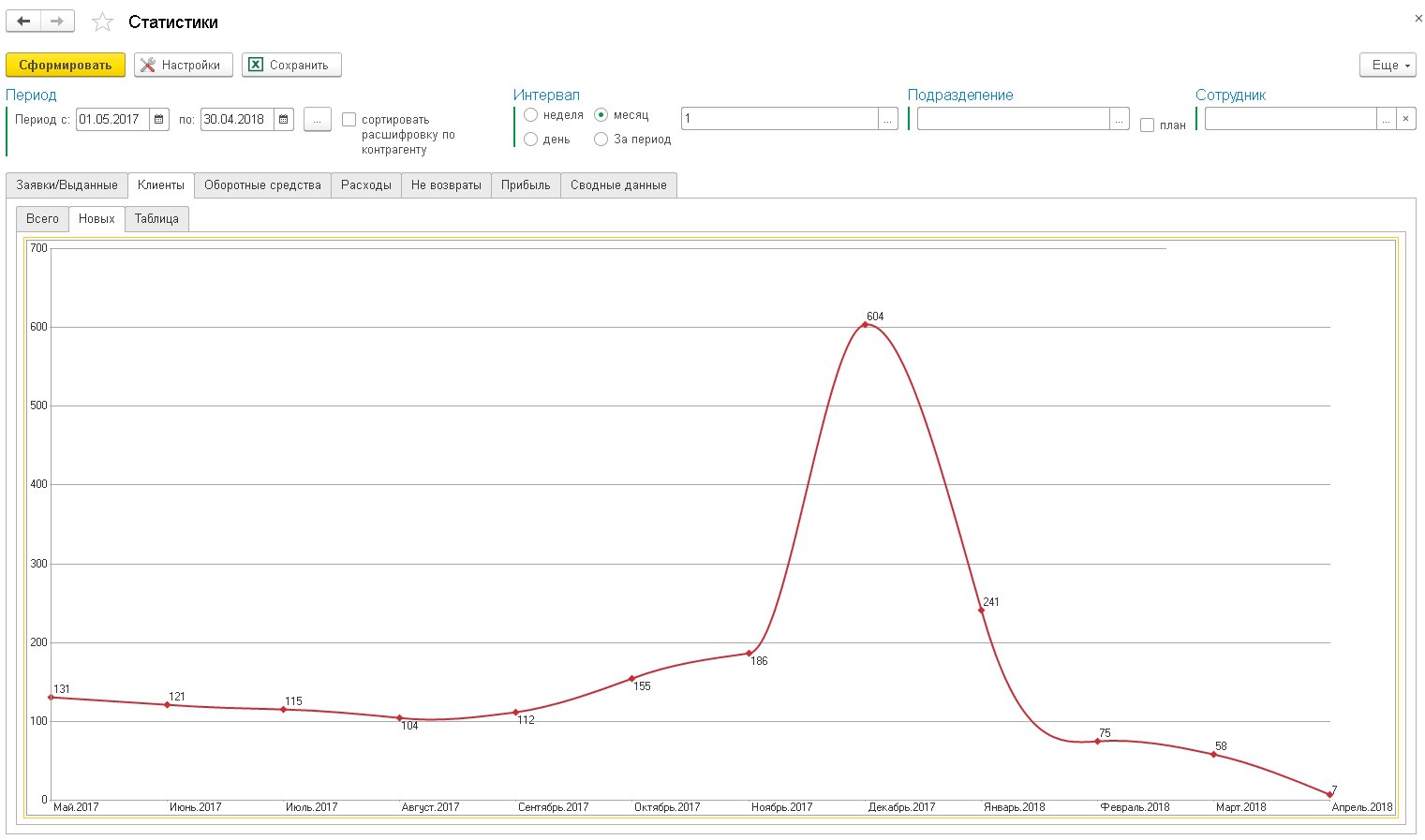Open the Подразделение selection ellipsis

[1120, 119]
